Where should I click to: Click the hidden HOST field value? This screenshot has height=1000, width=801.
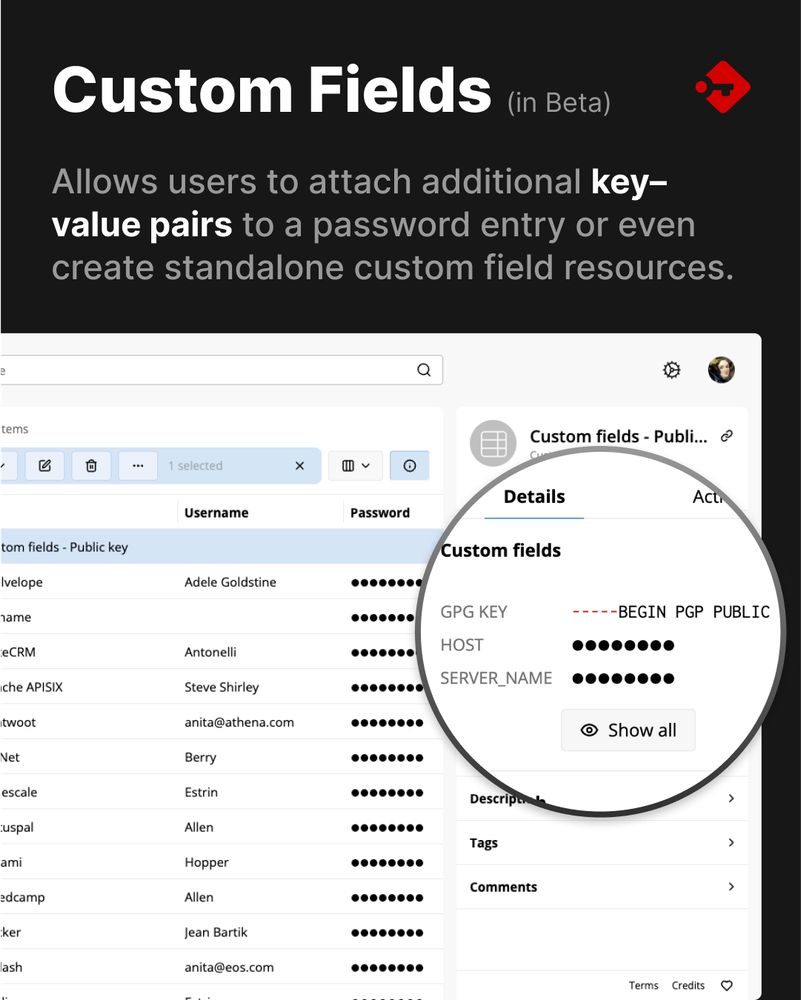point(623,645)
